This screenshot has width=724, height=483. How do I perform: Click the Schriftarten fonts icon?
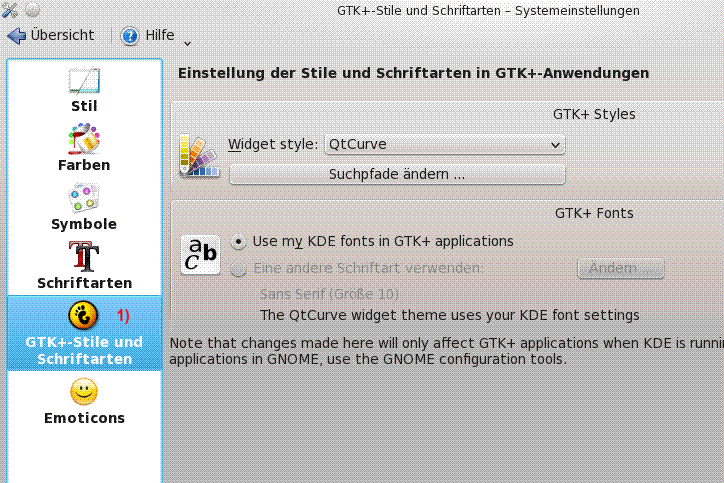click(x=84, y=257)
